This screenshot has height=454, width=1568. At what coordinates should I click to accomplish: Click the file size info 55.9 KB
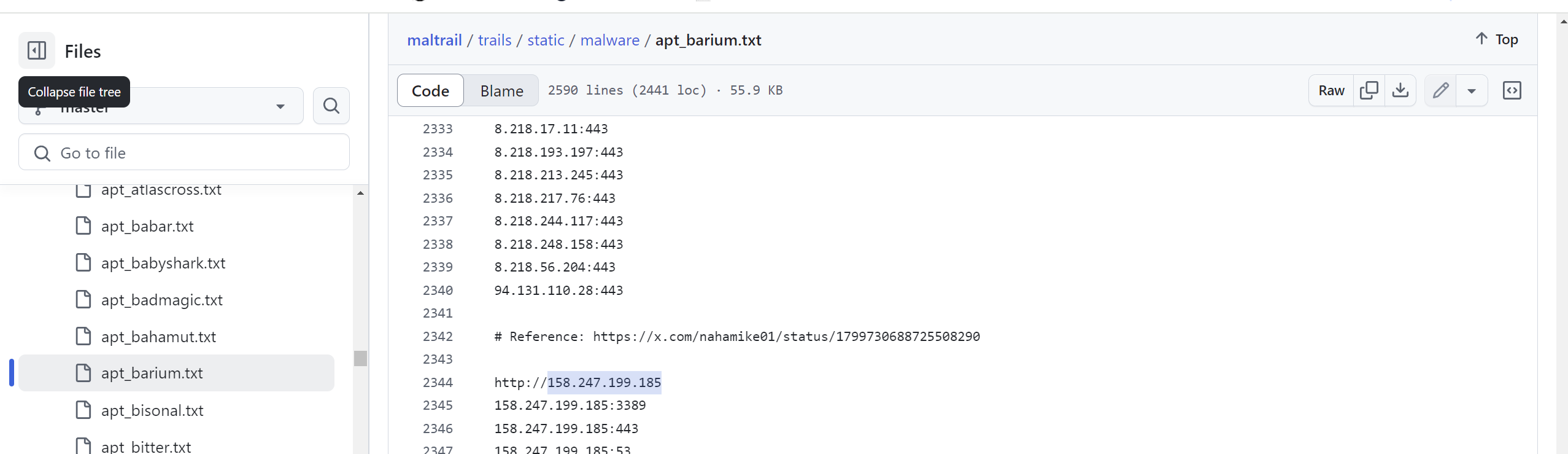756,90
